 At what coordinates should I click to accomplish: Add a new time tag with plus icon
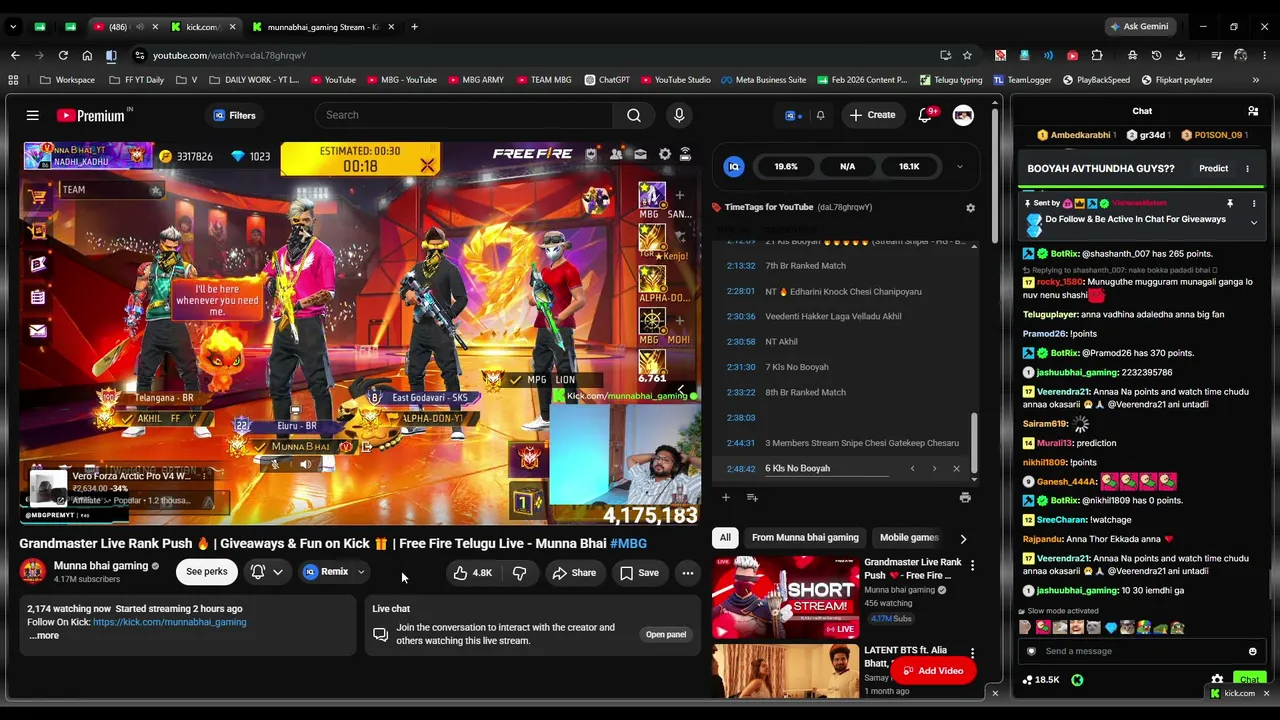coord(726,497)
